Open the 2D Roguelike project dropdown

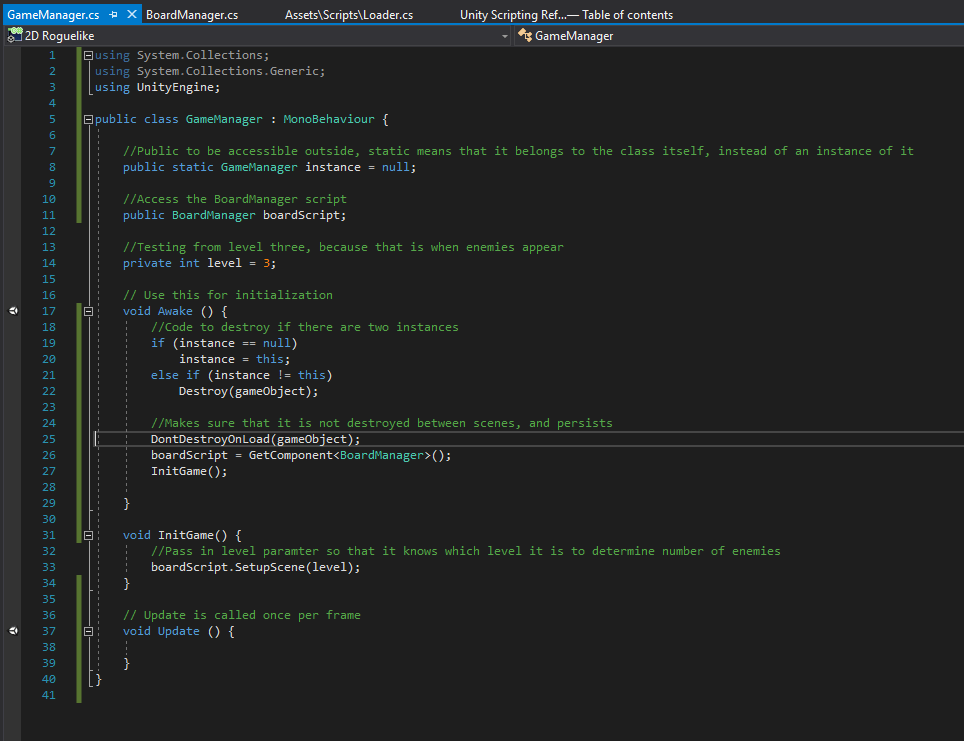click(x=504, y=36)
